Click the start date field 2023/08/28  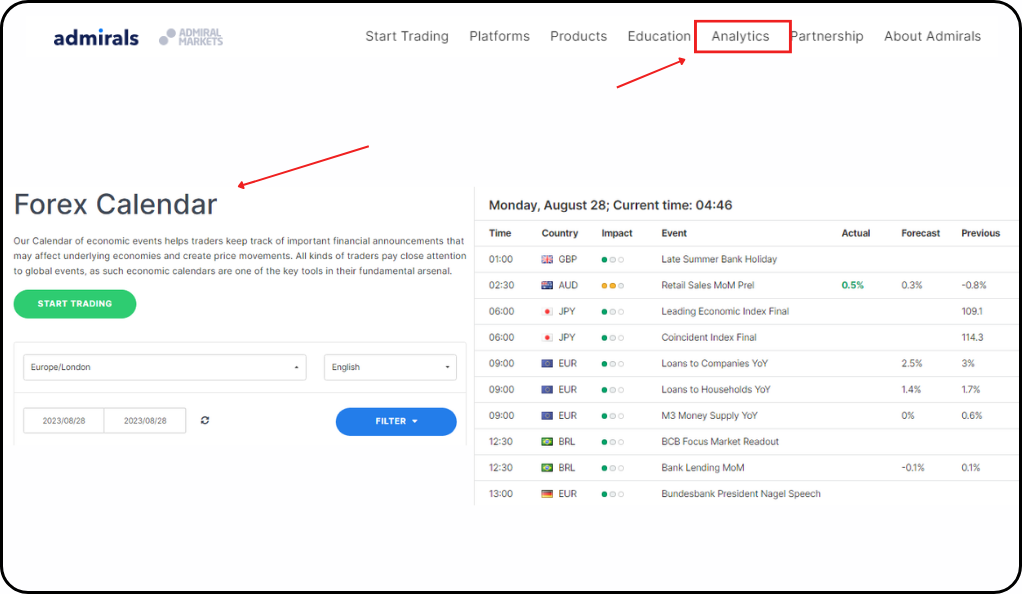(64, 421)
